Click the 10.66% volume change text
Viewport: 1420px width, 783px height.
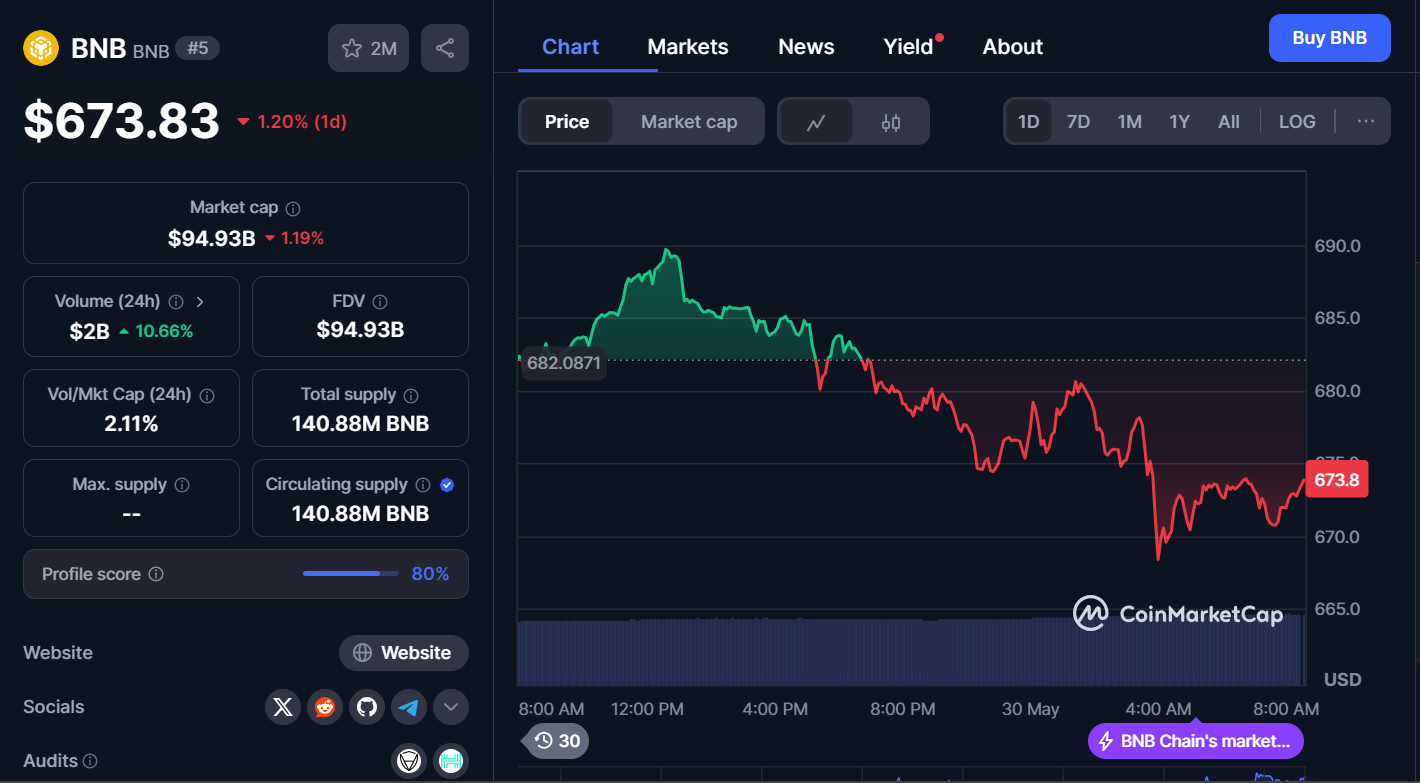(x=163, y=331)
